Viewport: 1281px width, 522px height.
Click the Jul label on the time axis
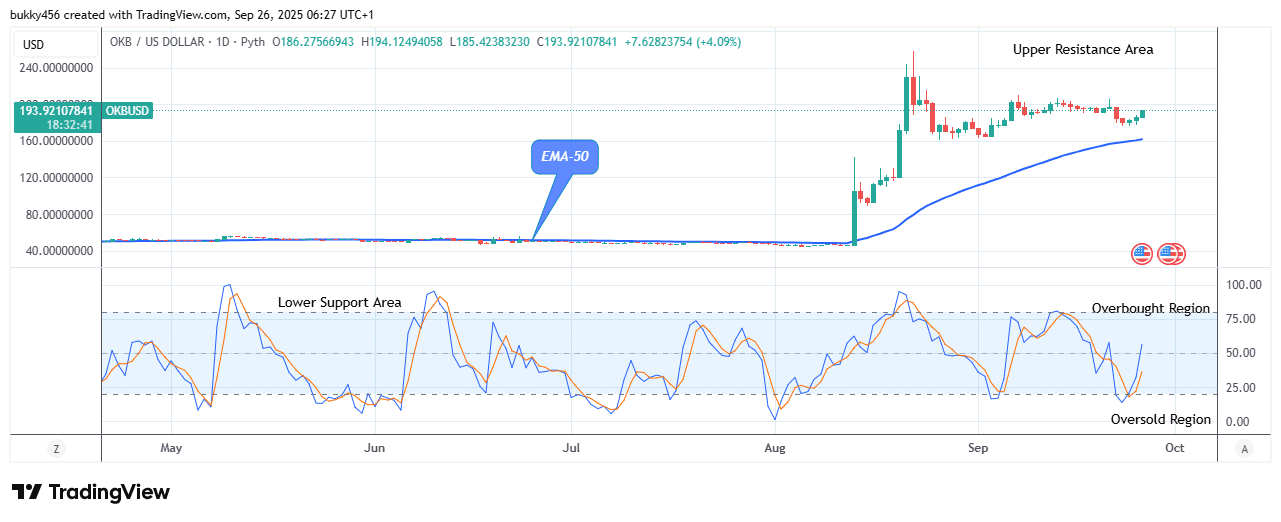571,448
